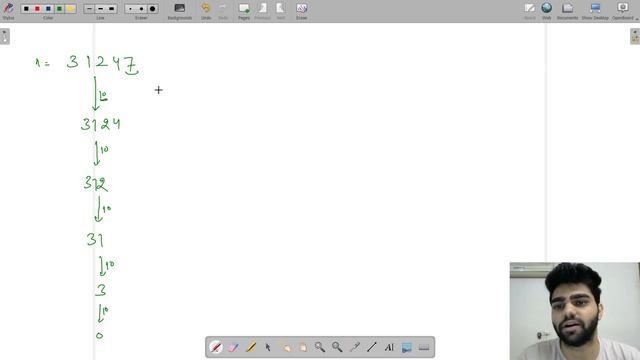This screenshot has height=360, width=640.
Task: Add a new page with Pages
Action: tap(244, 11)
